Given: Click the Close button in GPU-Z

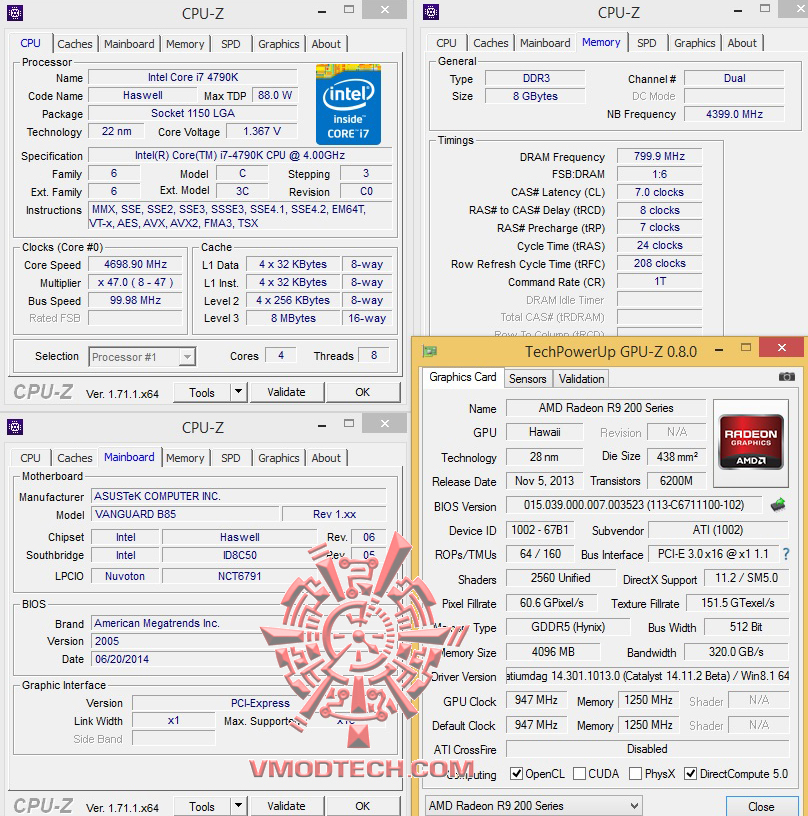Looking at the screenshot, I should click(762, 806).
